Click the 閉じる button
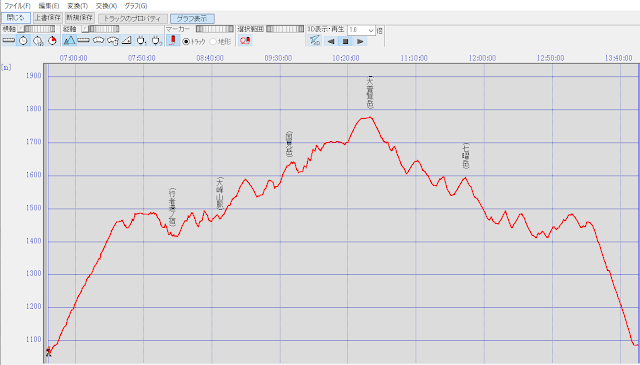 pyautogui.click(x=16, y=18)
